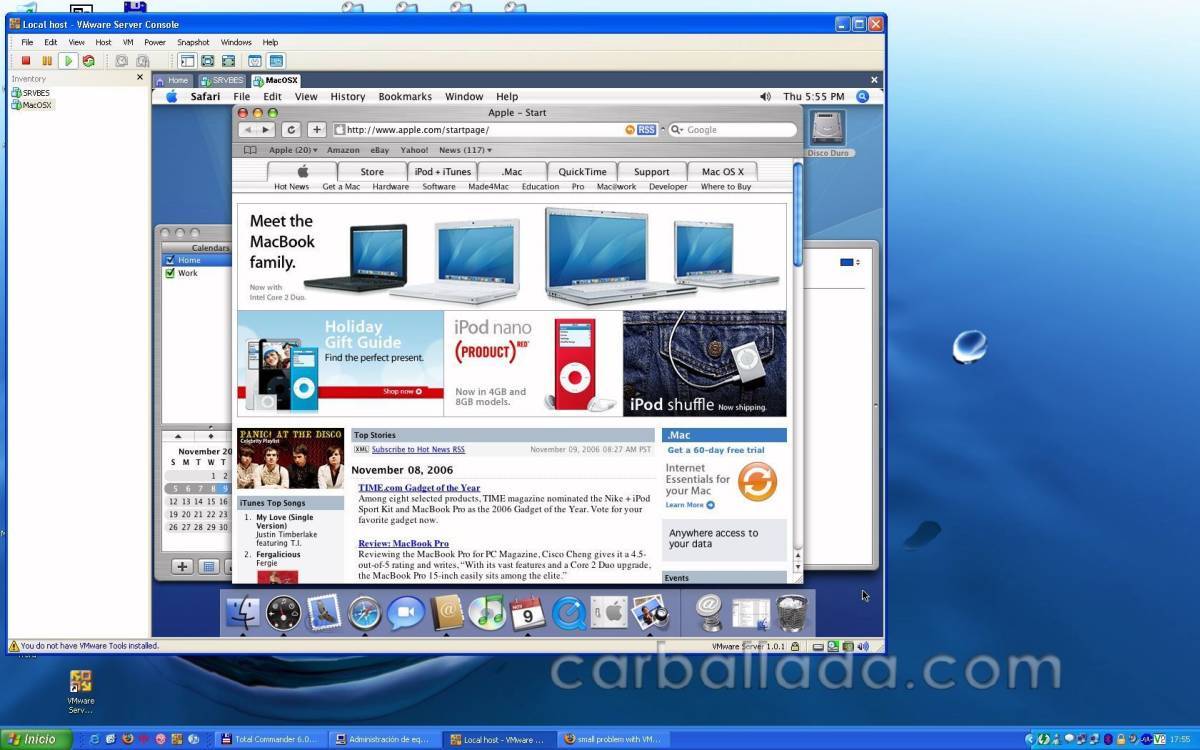Launch QuickTime Player from the Mac dock

click(x=569, y=612)
